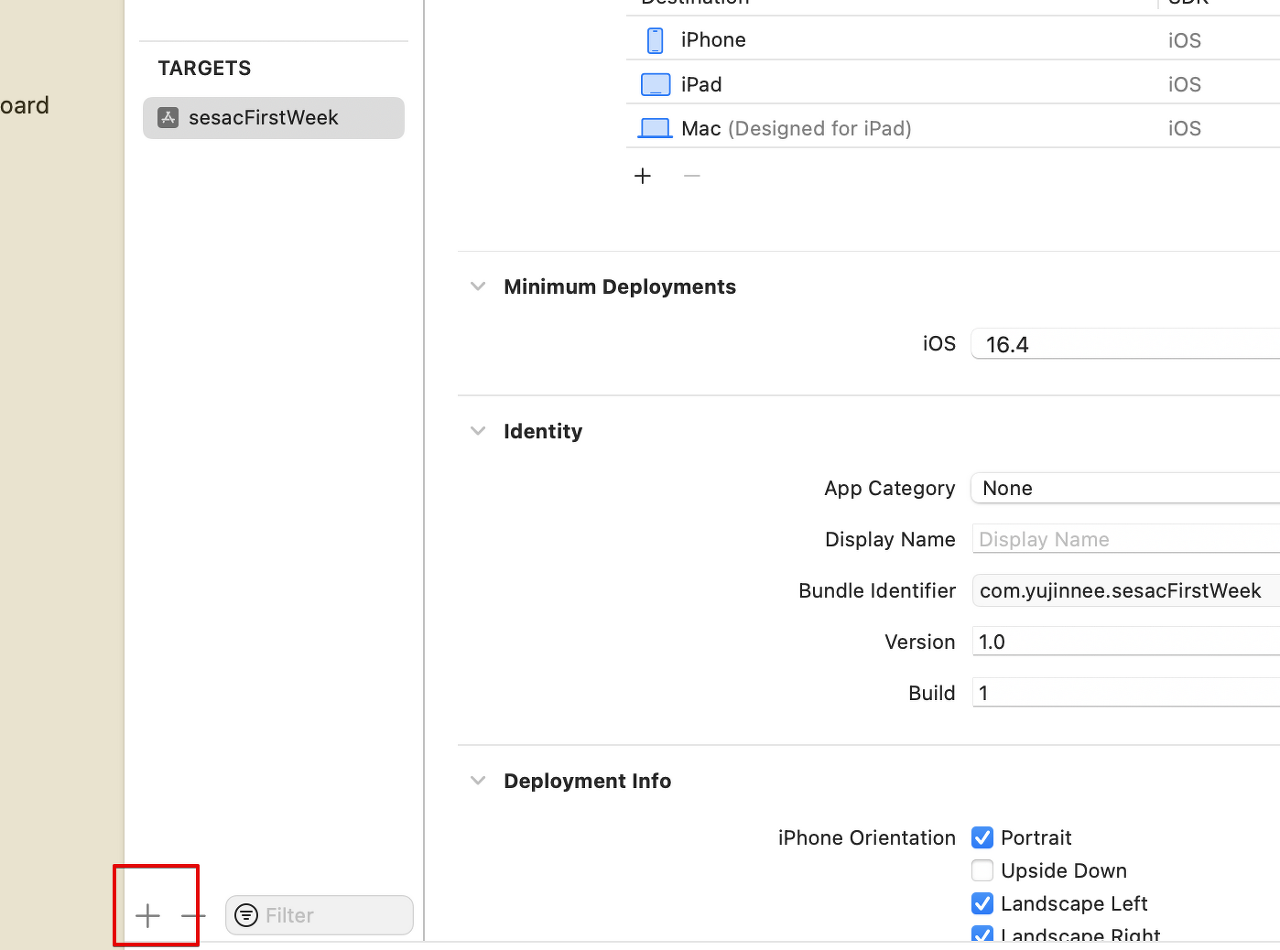The image size is (1280, 950).
Task: Click the iOS SDK label for iPhone
Action: [x=1184, y=40]
